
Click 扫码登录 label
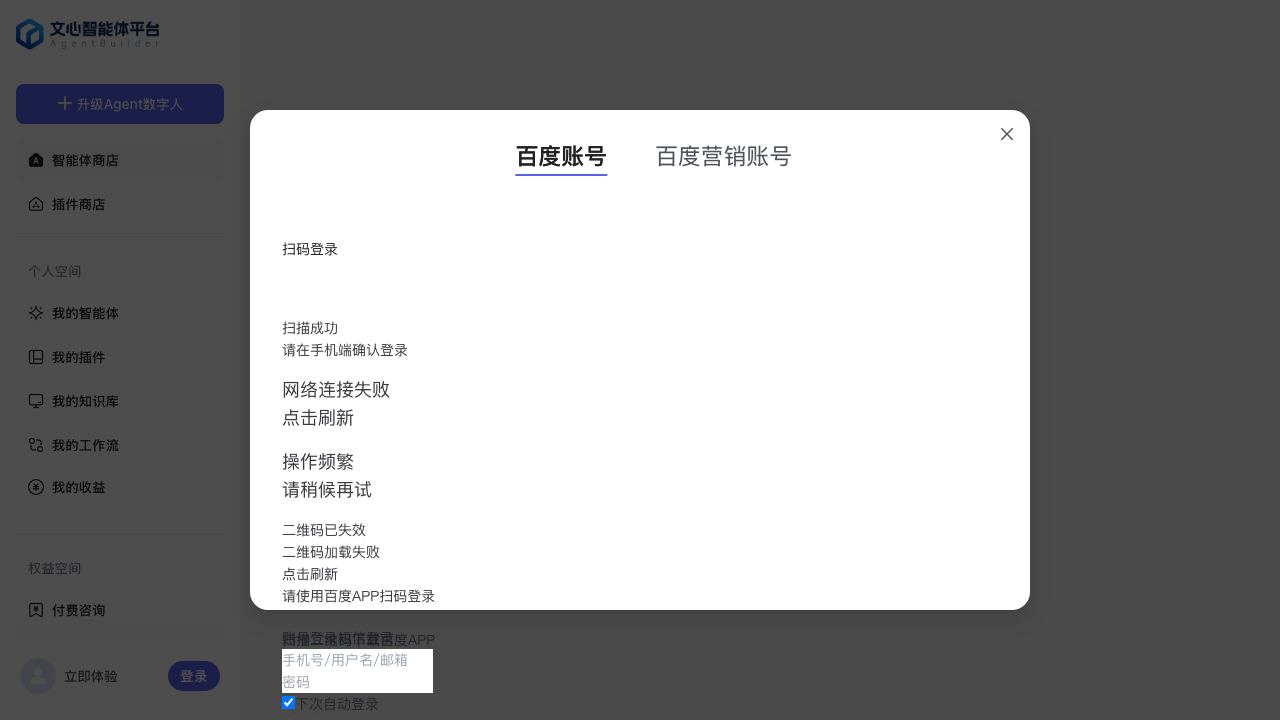point(310,249)
